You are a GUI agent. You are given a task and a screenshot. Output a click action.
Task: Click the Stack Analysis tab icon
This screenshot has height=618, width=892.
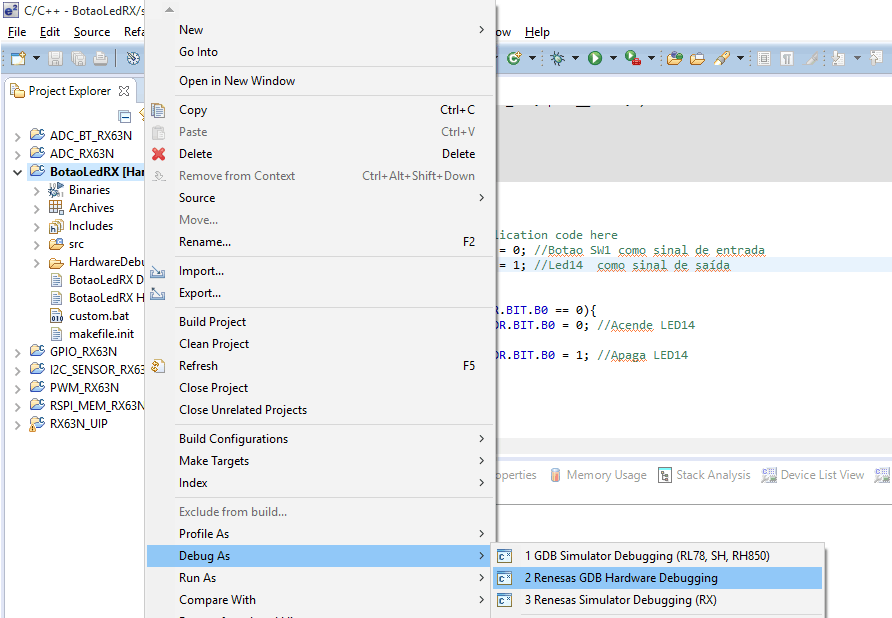coord(664,475)
